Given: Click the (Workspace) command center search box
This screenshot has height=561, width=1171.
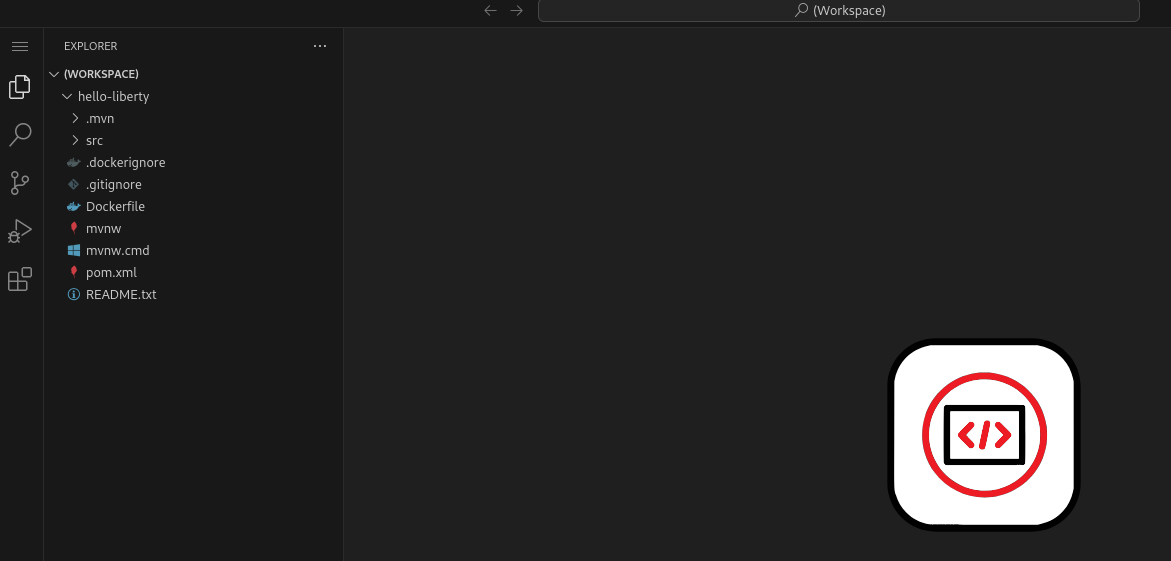Looking at the screenshot, I should (839, 10).
